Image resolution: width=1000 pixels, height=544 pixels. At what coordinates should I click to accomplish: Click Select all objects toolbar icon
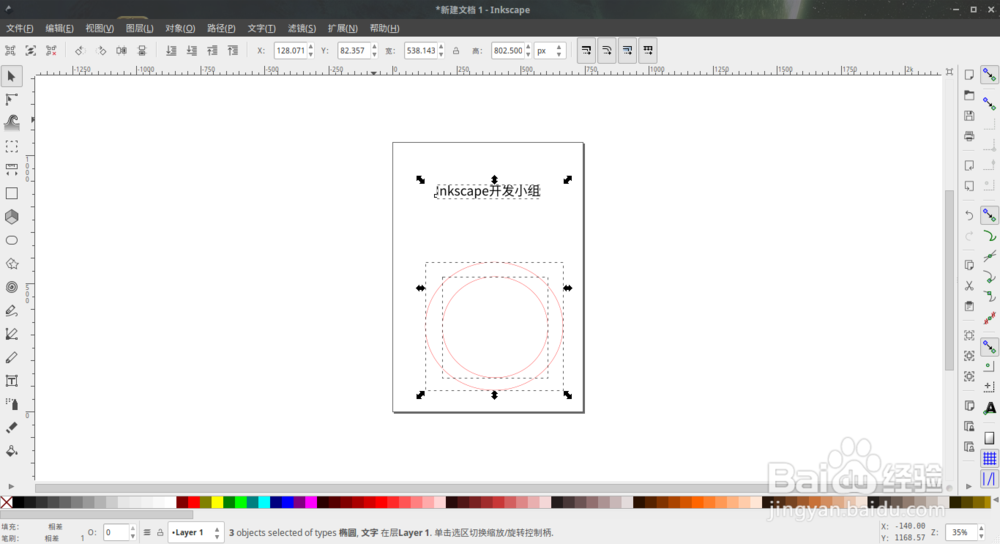pyautogui.click(x=10, y=50)
